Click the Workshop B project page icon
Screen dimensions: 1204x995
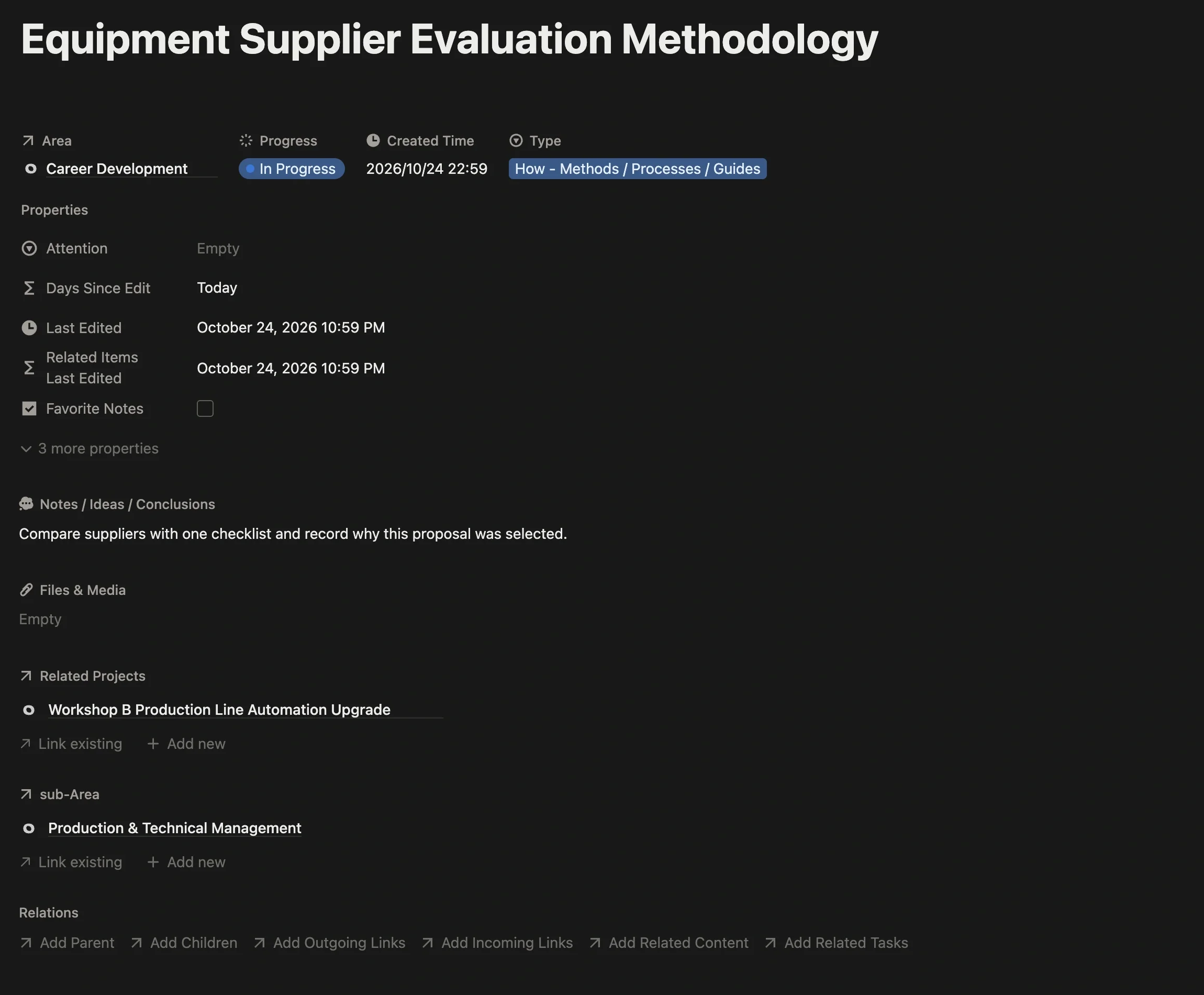[x=29, y=710]
